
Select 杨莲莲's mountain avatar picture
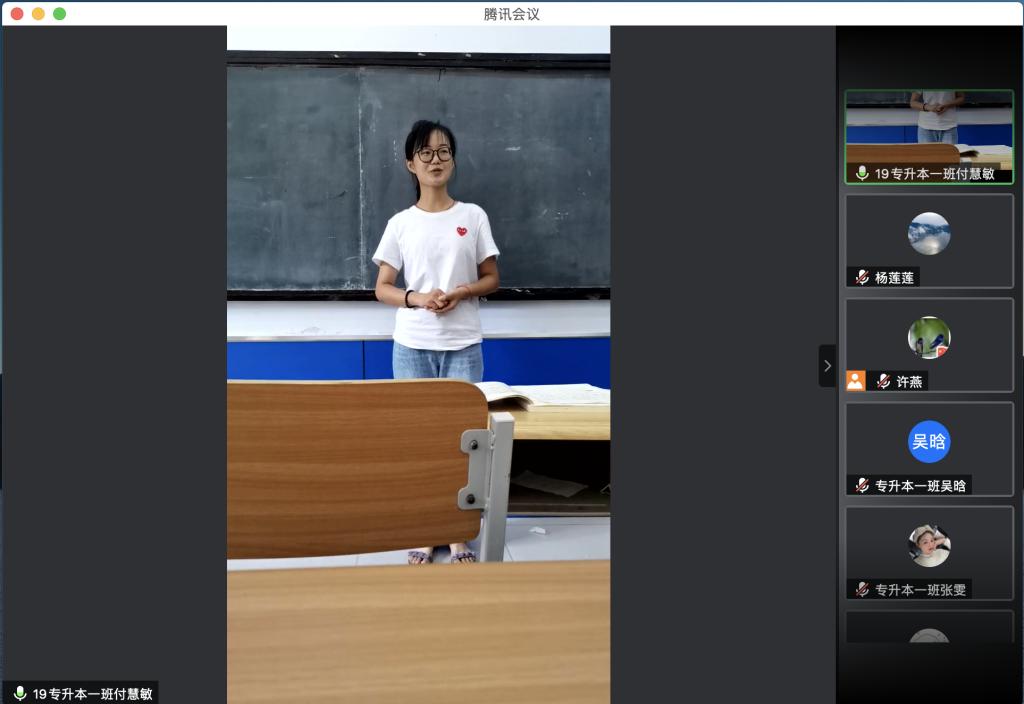929,234
